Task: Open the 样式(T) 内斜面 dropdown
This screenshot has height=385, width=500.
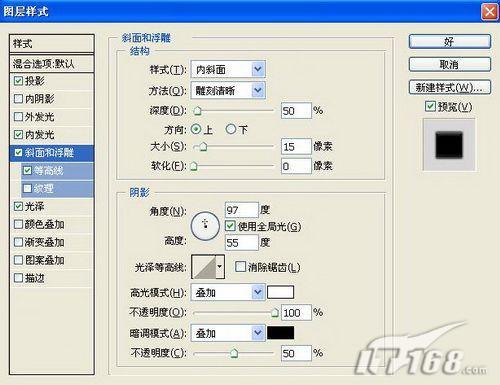Action: [228, 69]
